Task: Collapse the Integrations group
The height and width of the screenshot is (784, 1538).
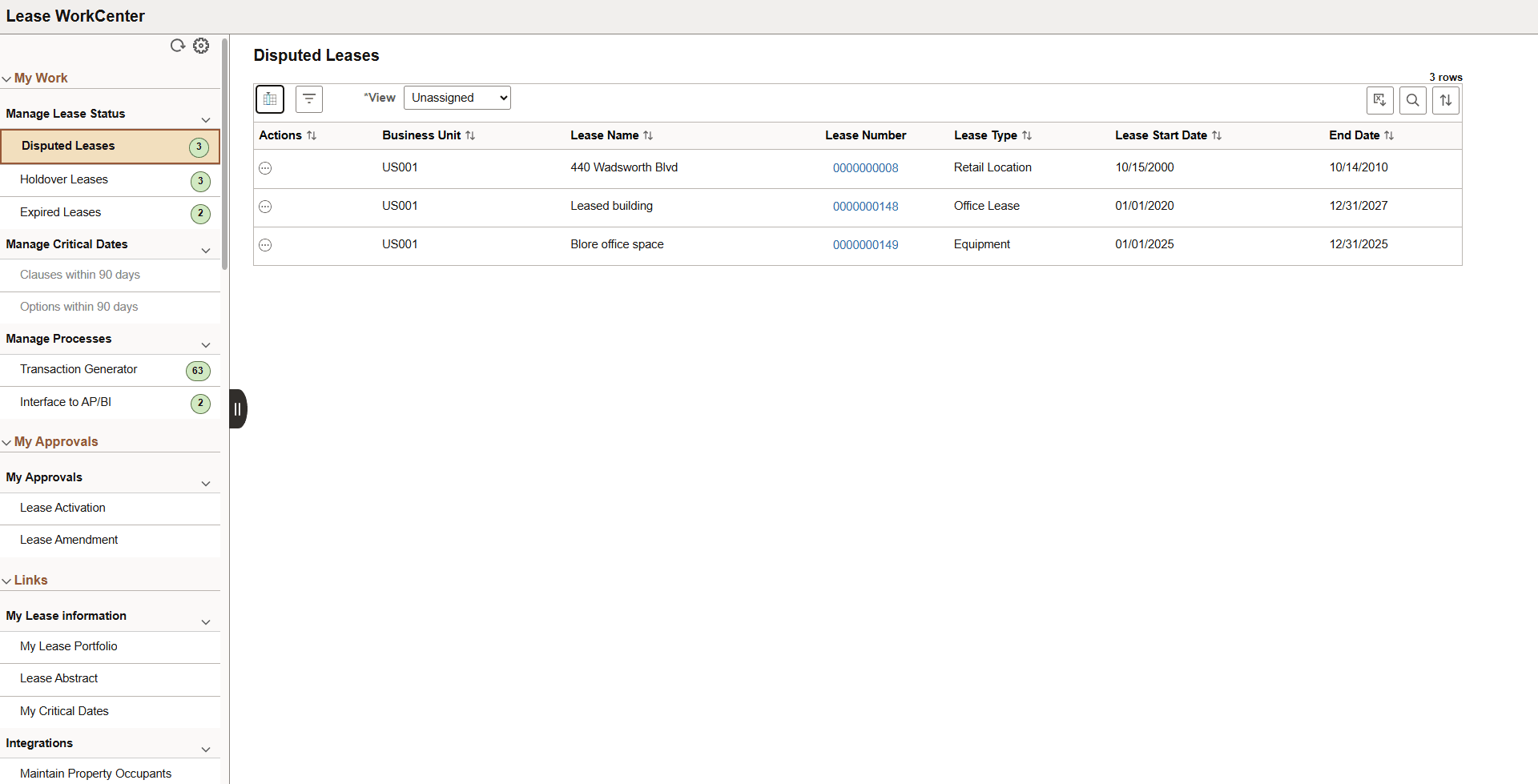Action: pos(206,750)
